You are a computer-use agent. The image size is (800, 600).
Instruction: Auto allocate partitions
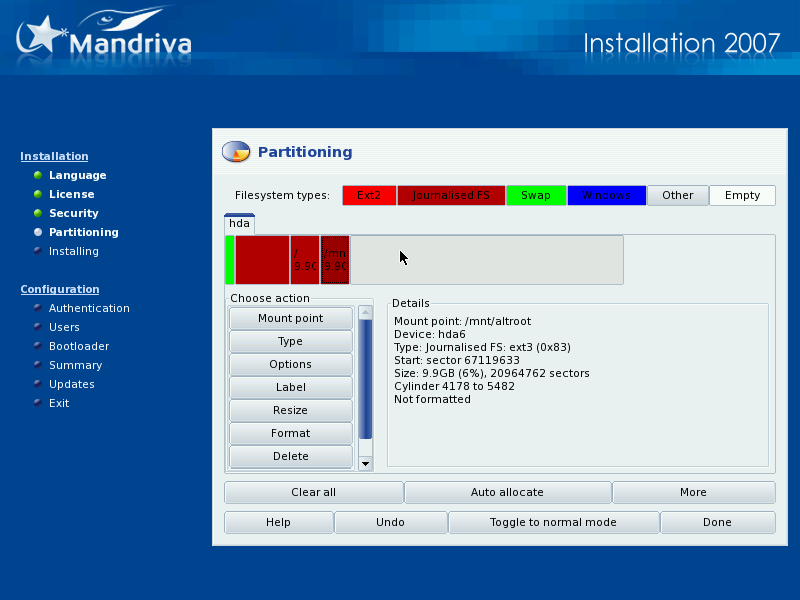tap(508, 492)
